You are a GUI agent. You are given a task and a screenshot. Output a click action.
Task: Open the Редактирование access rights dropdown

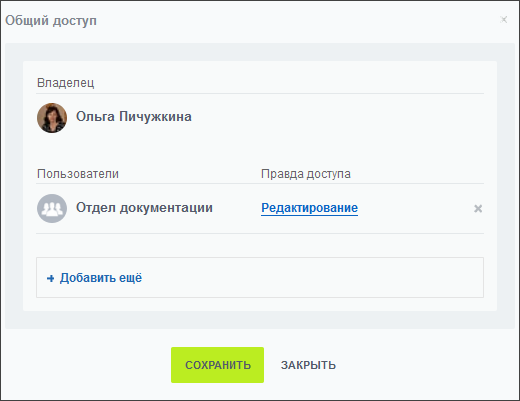309,208
